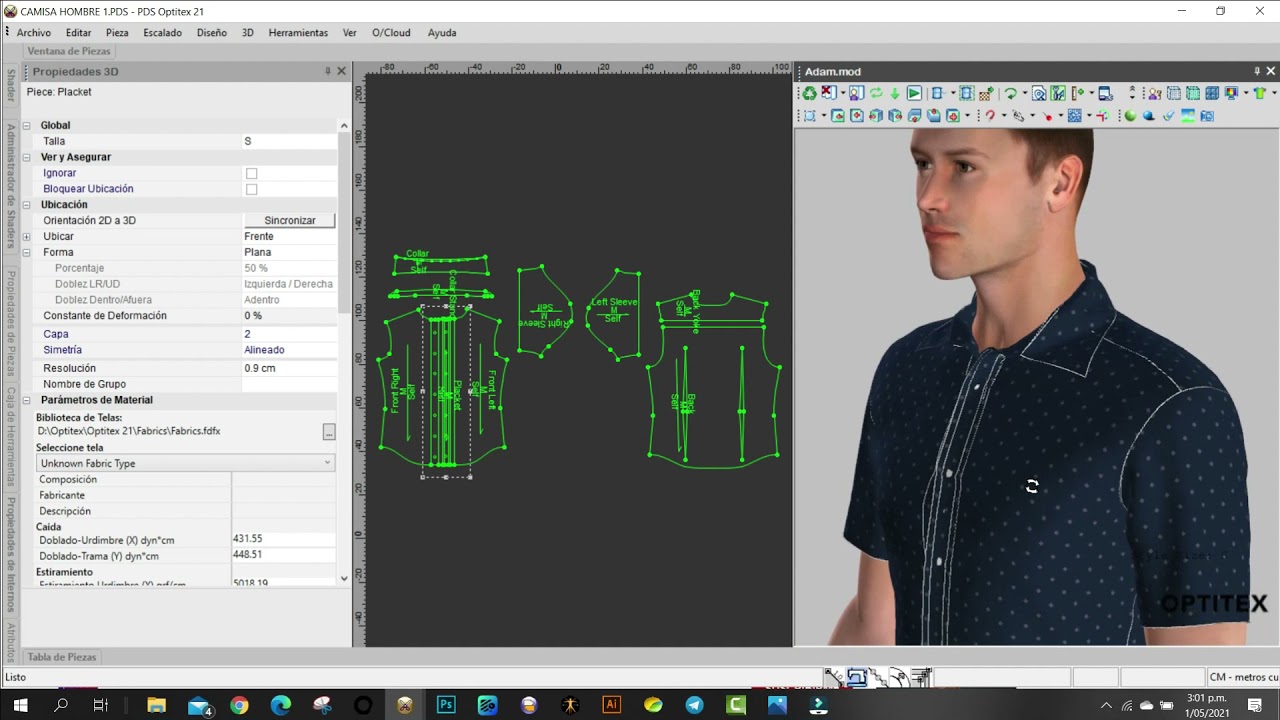Screen dimensions: 1280x720
Task: Toggle the Bloquear Ubicación checkbox
Action: pos(251,189)
